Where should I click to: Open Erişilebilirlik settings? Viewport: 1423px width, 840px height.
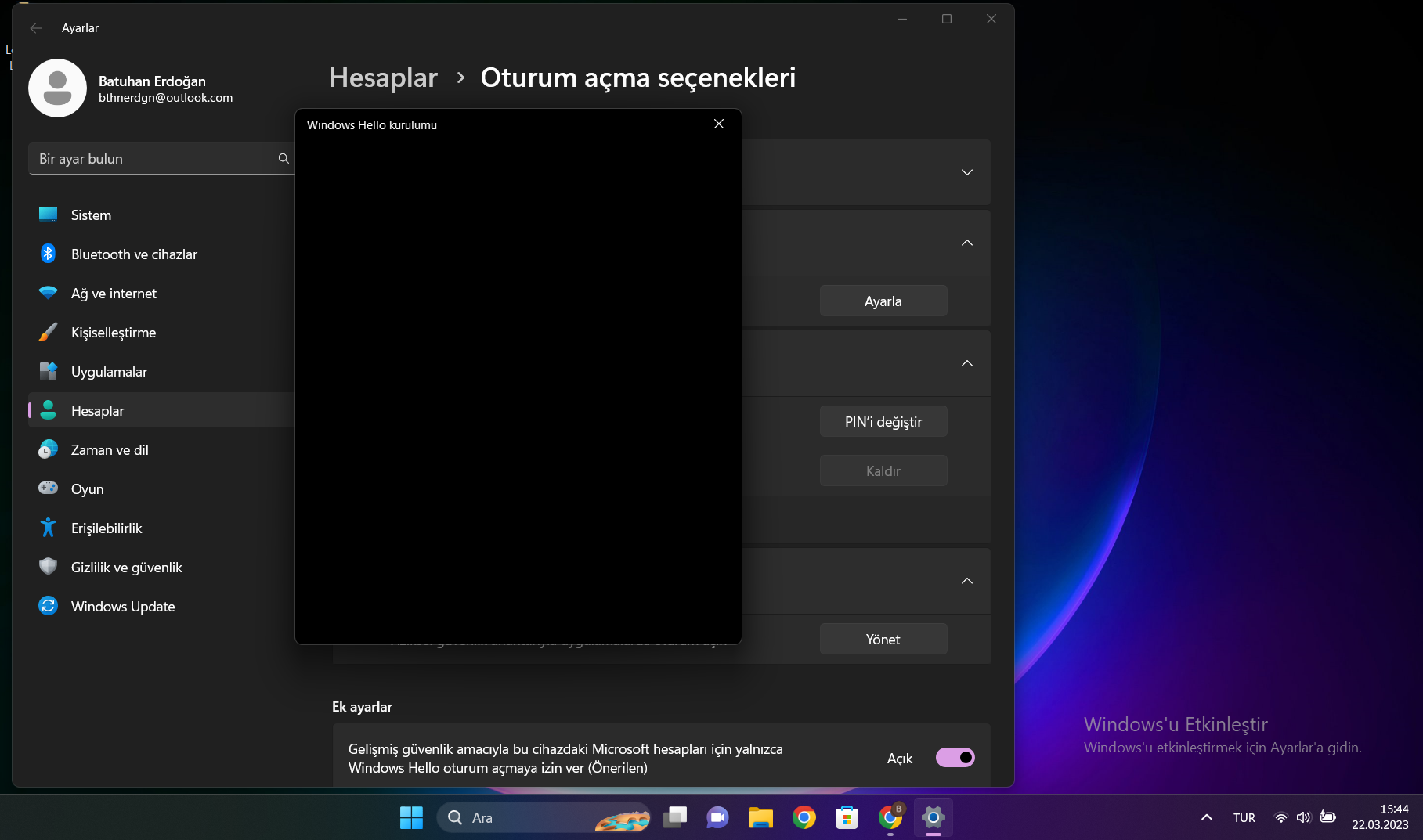[x=161, y=528]
